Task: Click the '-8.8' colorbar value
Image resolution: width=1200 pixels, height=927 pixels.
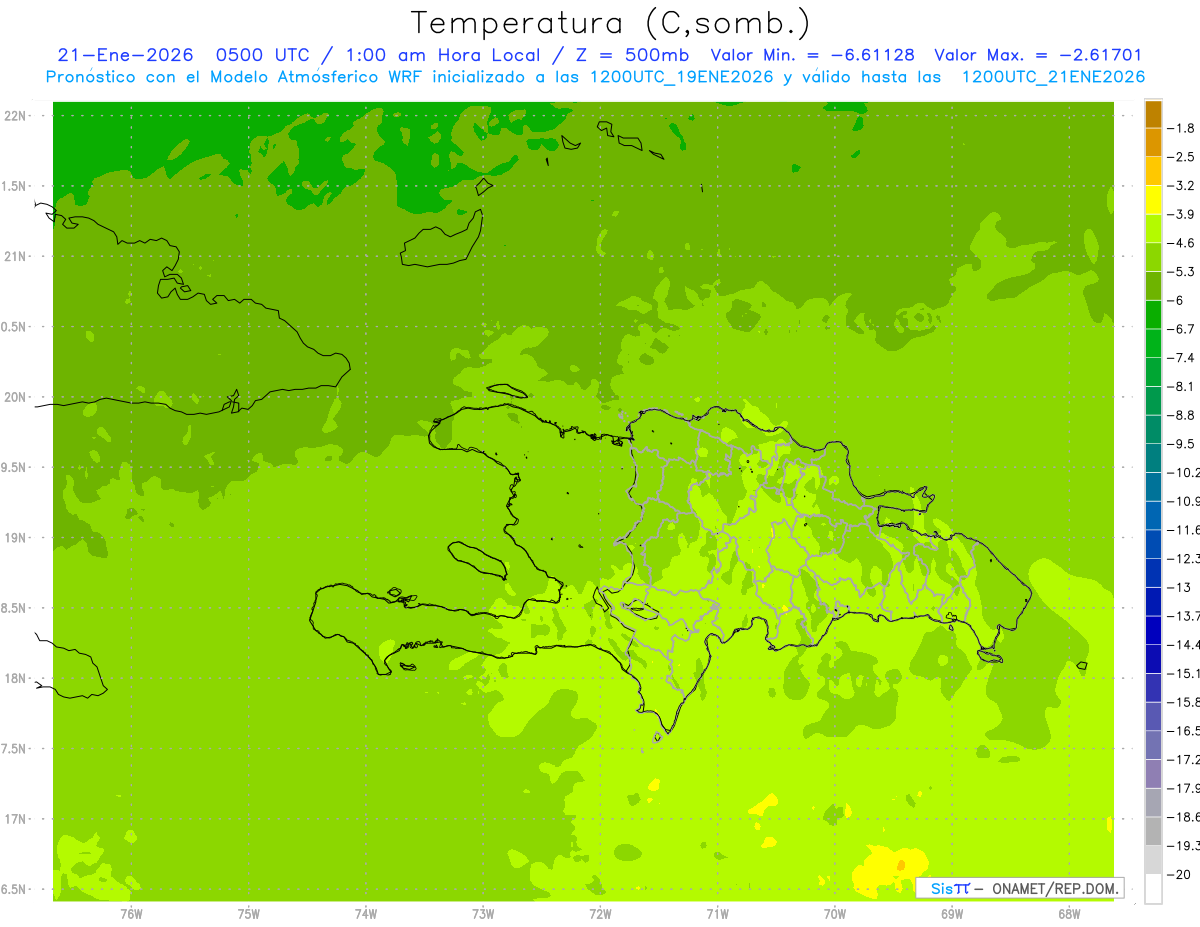Action: pos(1181,415)
